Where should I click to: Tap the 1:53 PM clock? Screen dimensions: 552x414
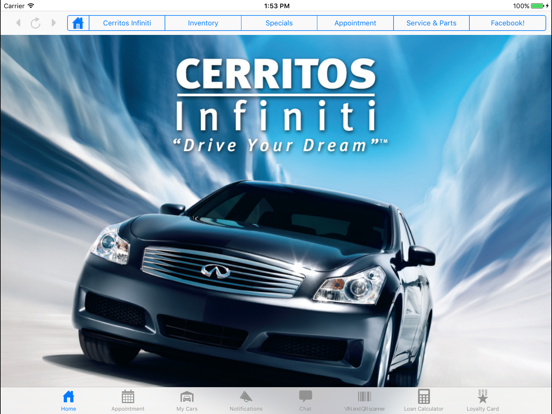pos(277,6)
